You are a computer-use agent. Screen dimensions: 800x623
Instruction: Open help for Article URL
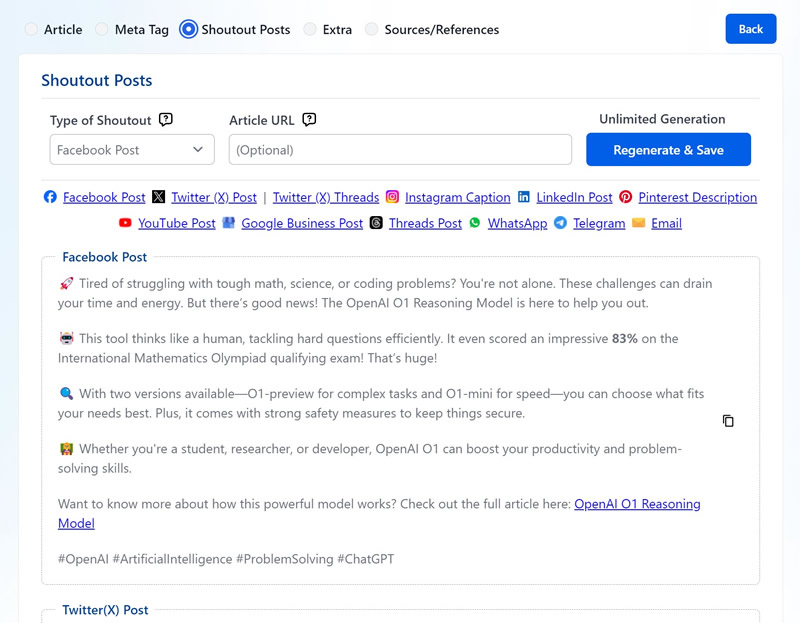(x=309, y=119)
